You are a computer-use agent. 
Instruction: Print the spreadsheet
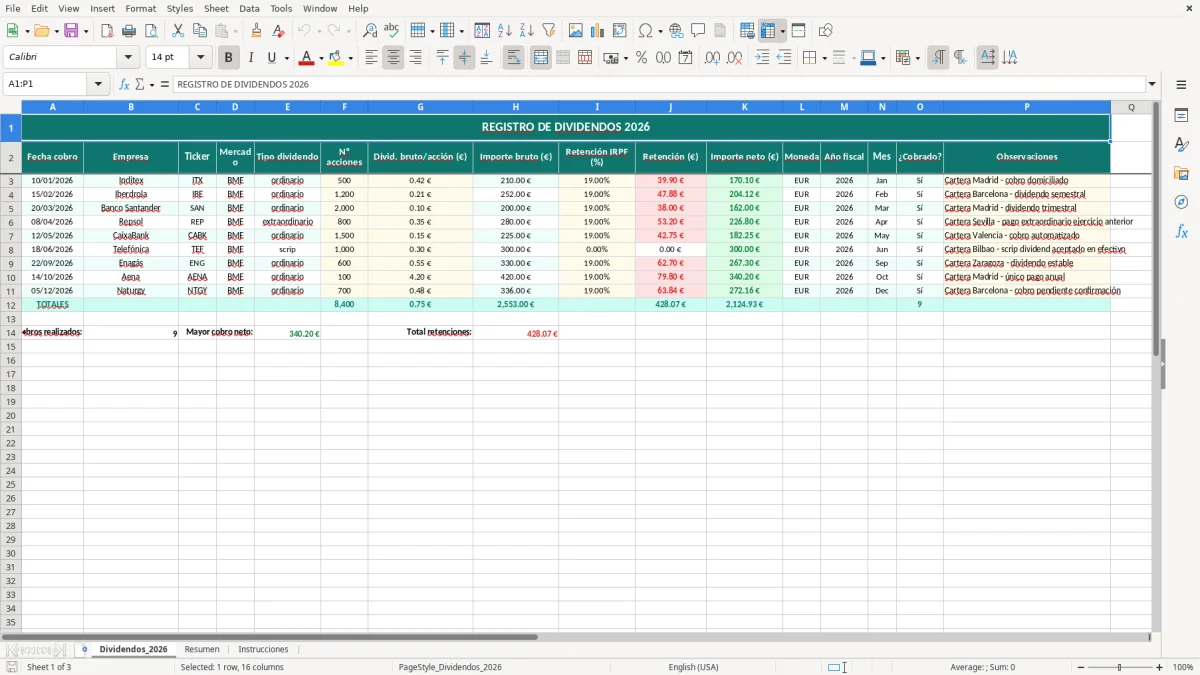click(x=129, y=31)
